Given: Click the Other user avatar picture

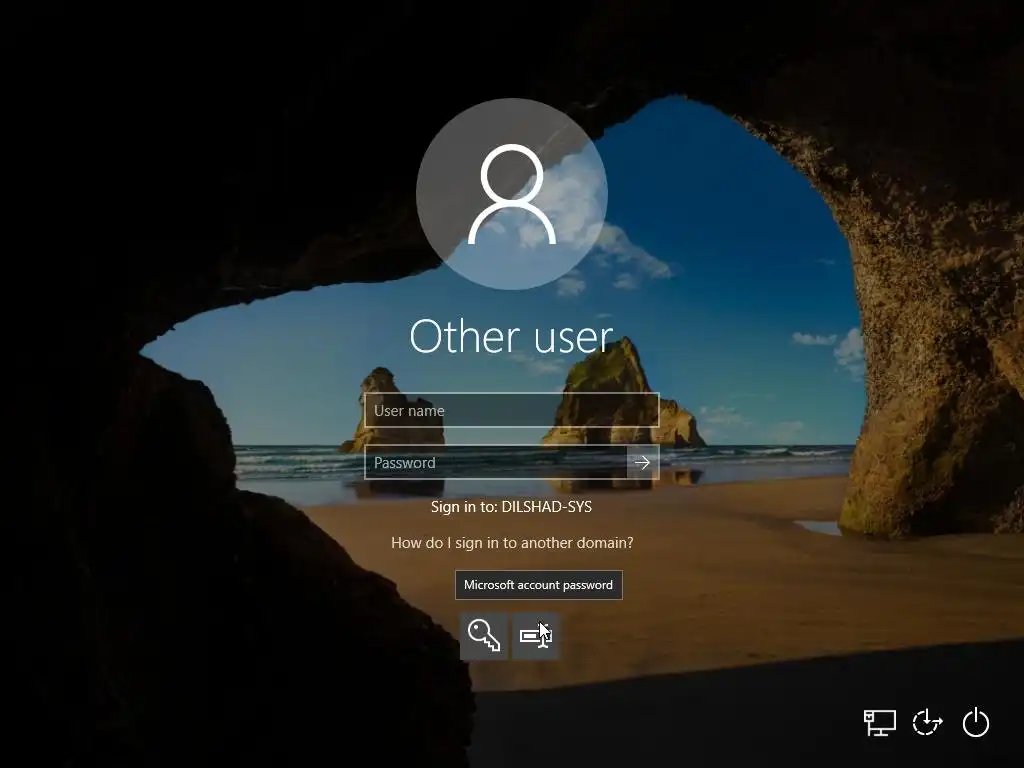Looking at the screenshot, I should click(x=512, y=194).
